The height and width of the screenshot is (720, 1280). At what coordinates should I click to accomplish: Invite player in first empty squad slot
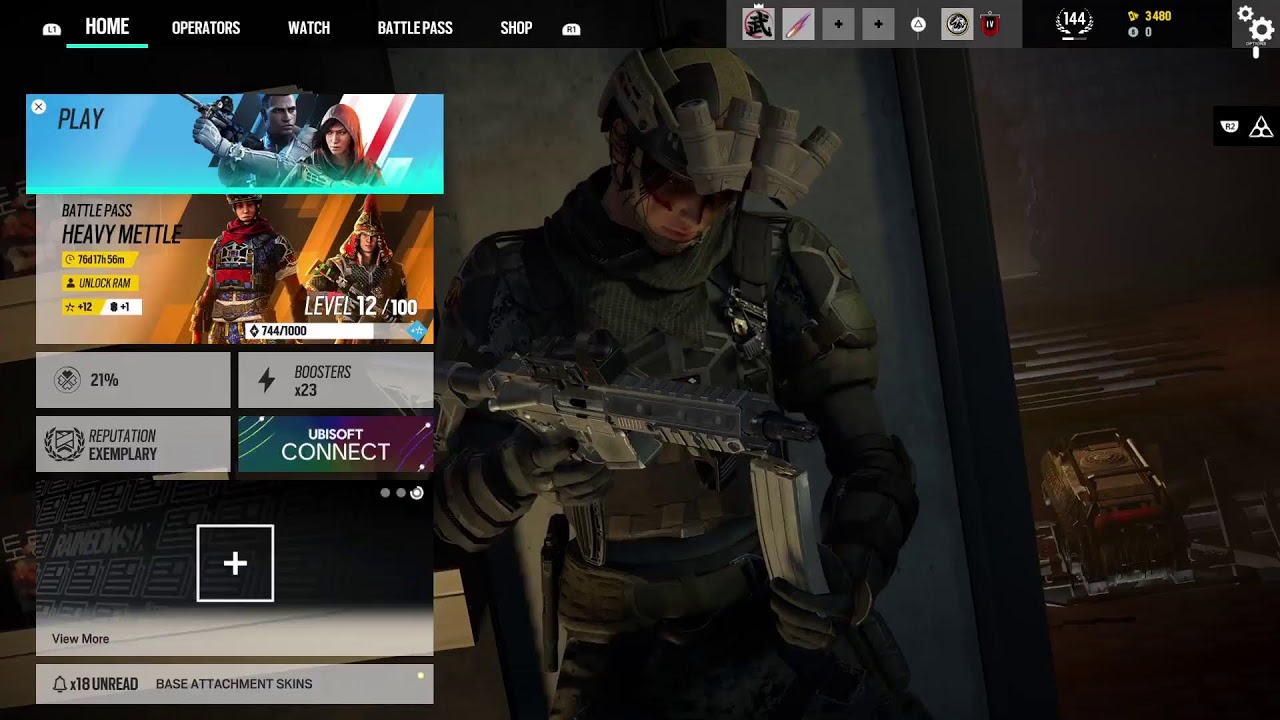tap(838, 24)
